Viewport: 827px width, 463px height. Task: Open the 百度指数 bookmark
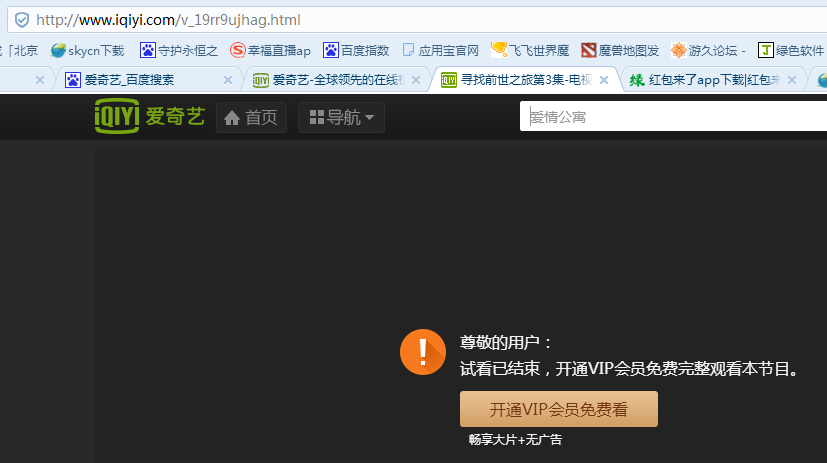tap(356, 50)
